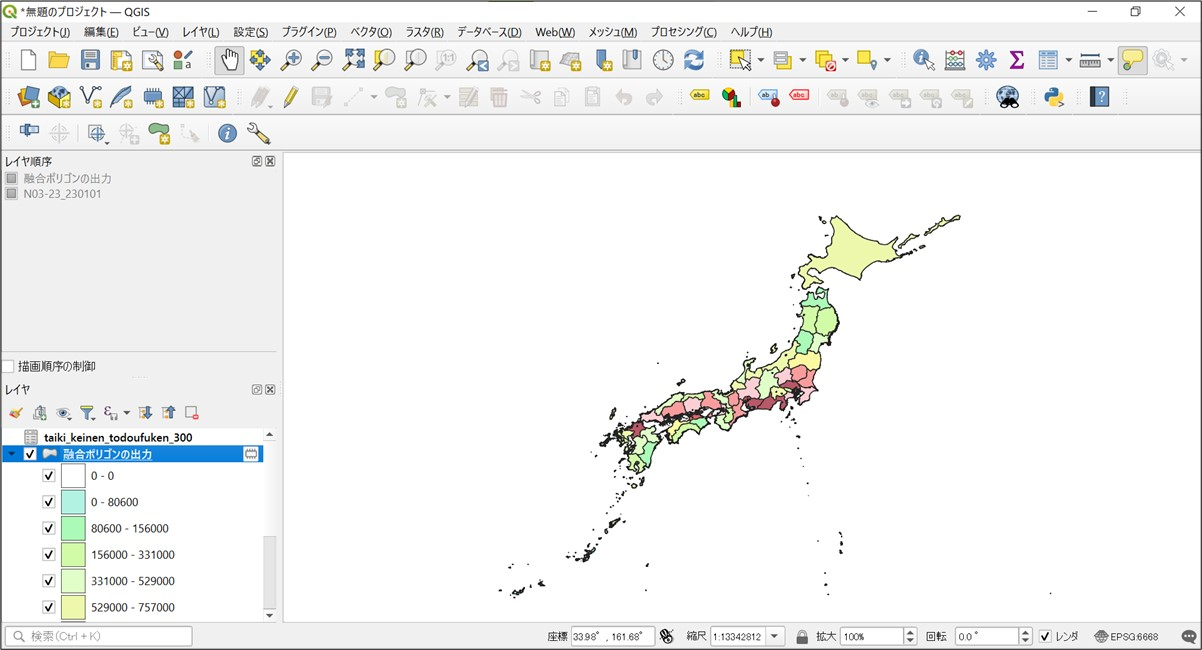Screen dimensions: 1202x650
Task: Click the 80600 - 156000 green swatch
Action: [73, 528]
